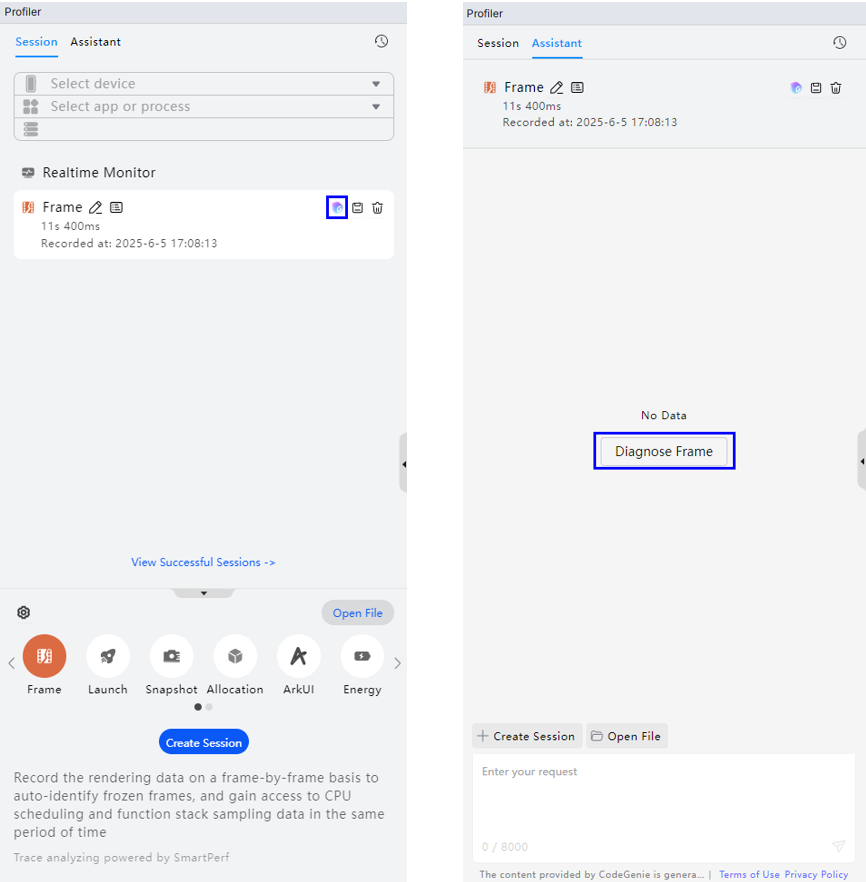Rename Frame session with pencil icon in right panel

[x=556, y=88]
